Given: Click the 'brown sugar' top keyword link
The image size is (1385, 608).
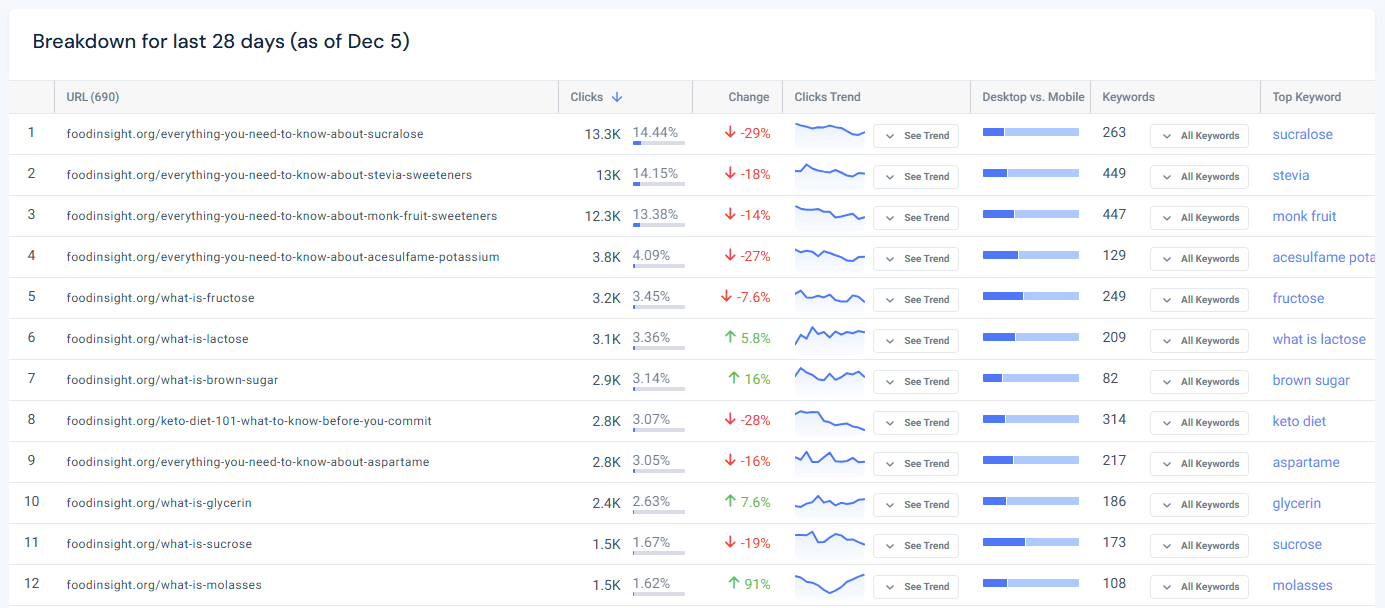Looking at the screenshot, I should pos(1311,380).
